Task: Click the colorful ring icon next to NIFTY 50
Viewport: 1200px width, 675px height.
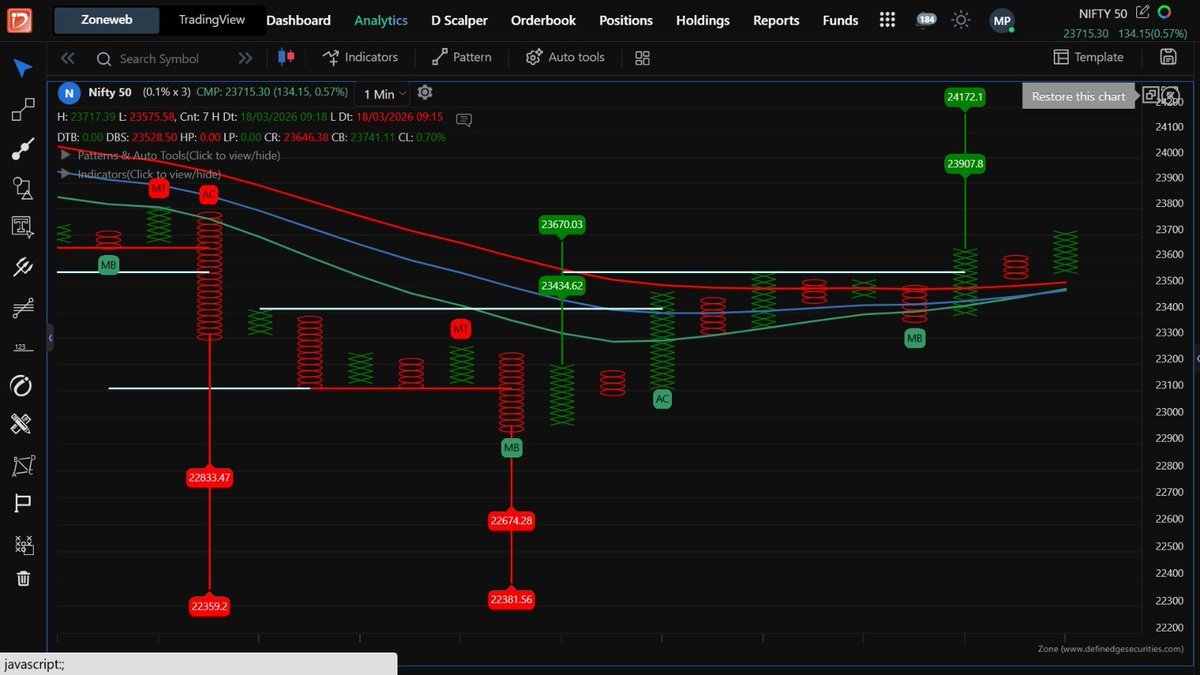Action: (1164, 12)
